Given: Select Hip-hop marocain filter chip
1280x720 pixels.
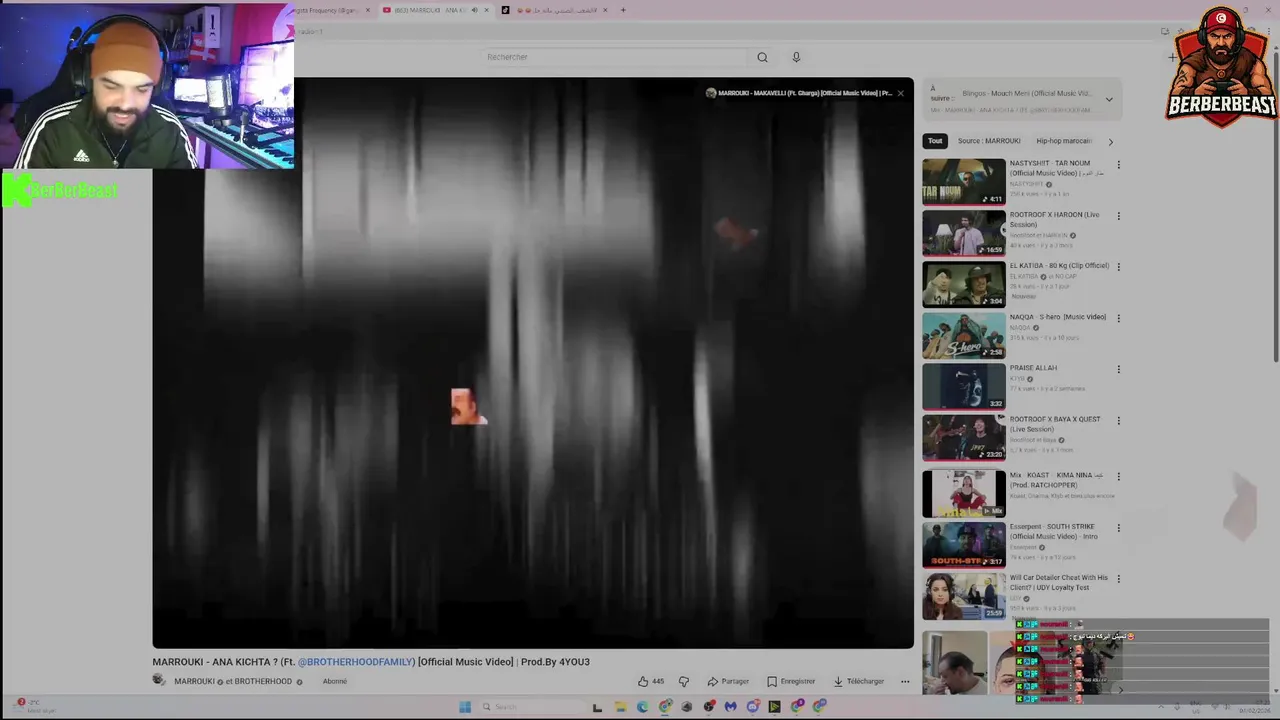Looking at the screenshot, I should click(x=1063, y=141).
